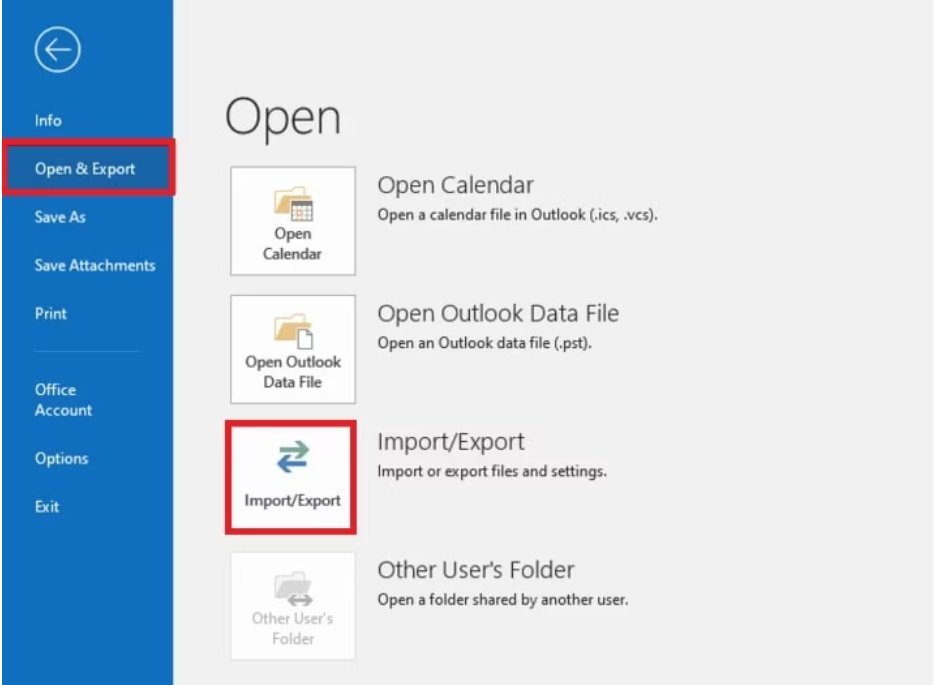Click the large Open Calendar heading
Screen dimensions: 937x685
click(x=455, y=186)
